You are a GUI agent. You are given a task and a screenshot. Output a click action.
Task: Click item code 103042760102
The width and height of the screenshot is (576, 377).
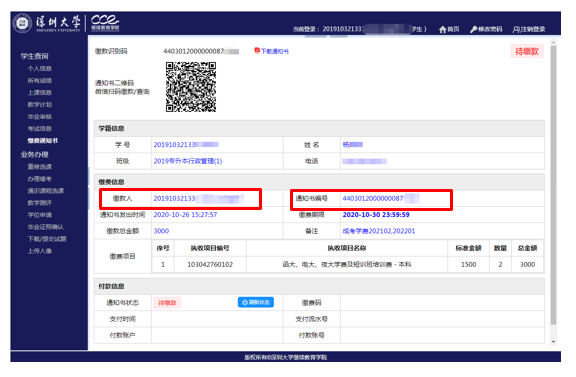(210, 265)
